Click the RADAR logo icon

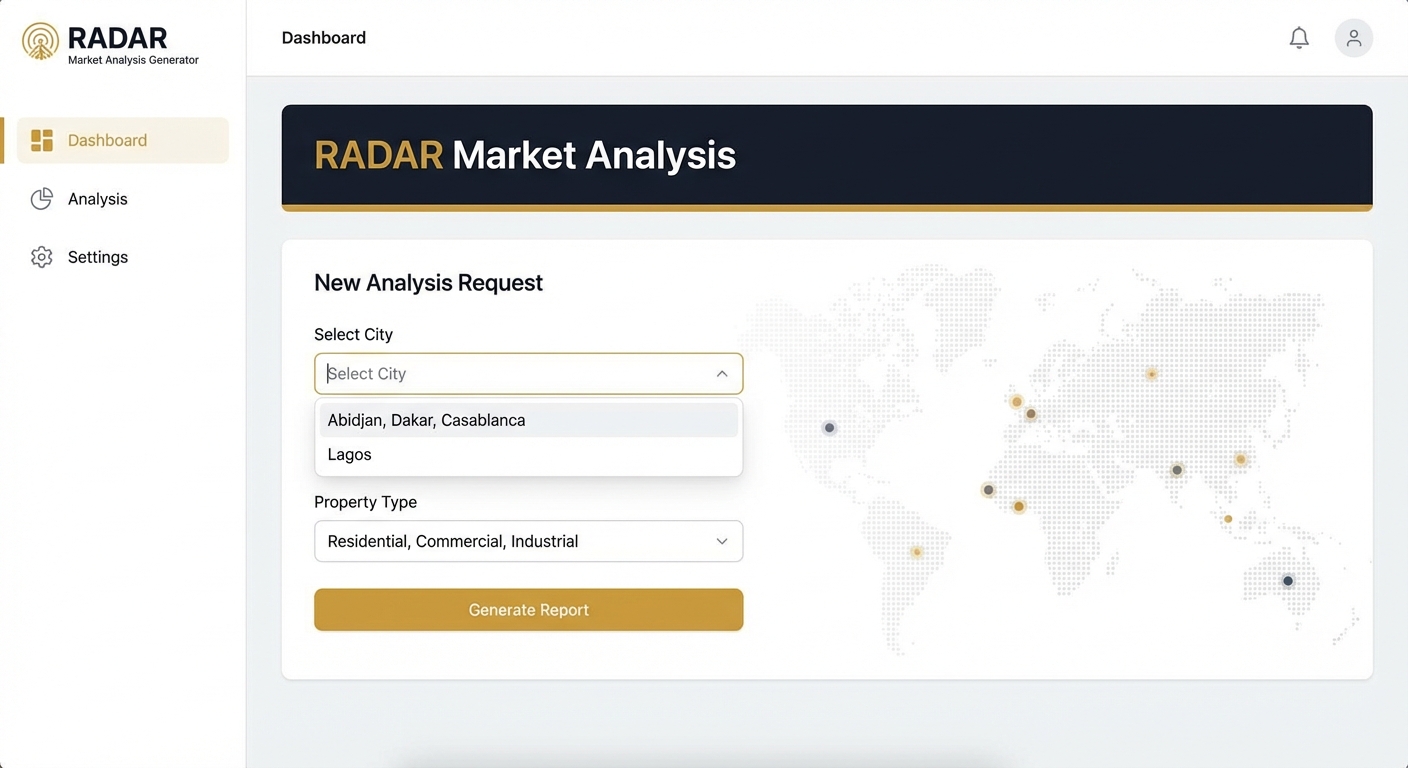(40, 42)
